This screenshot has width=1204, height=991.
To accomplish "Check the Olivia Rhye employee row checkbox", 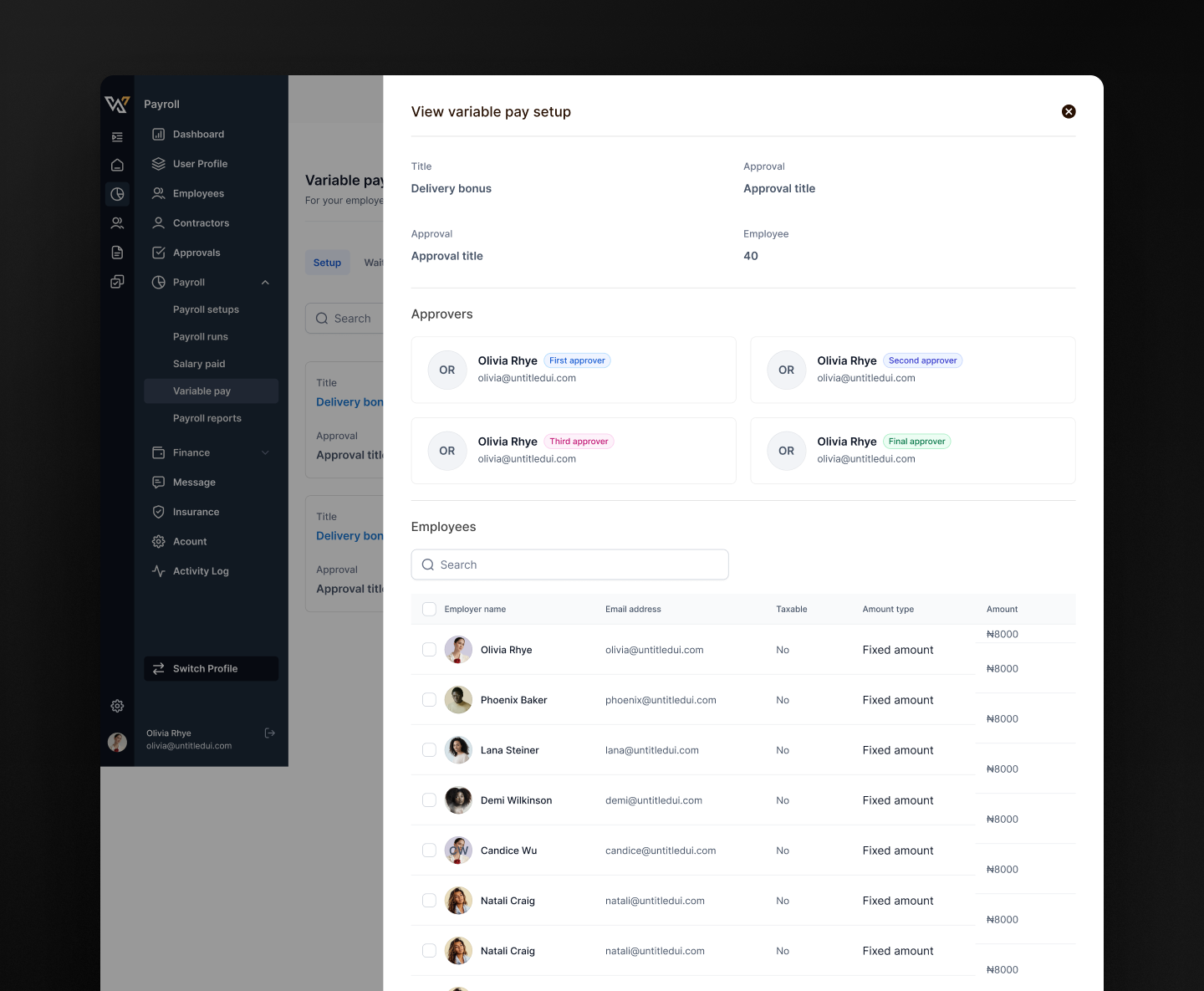I will (x=429, y=650).
